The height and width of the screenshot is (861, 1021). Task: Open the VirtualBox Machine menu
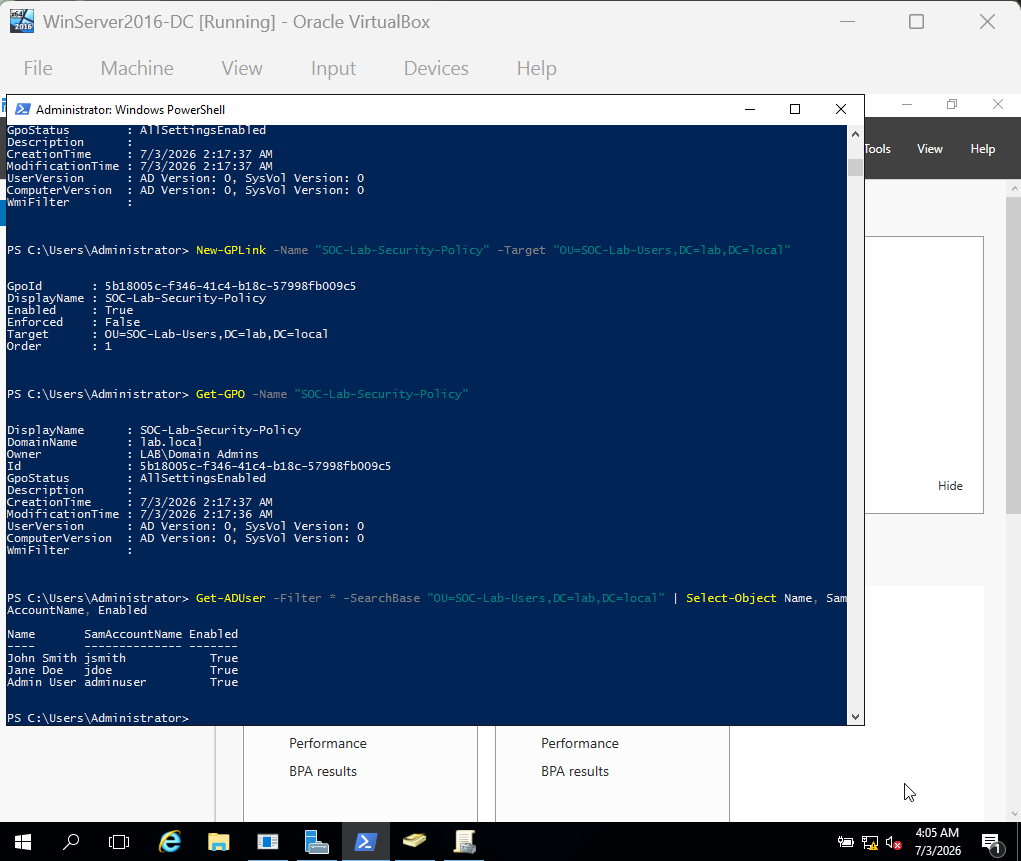pyautogui.click(x=137, y=68)
